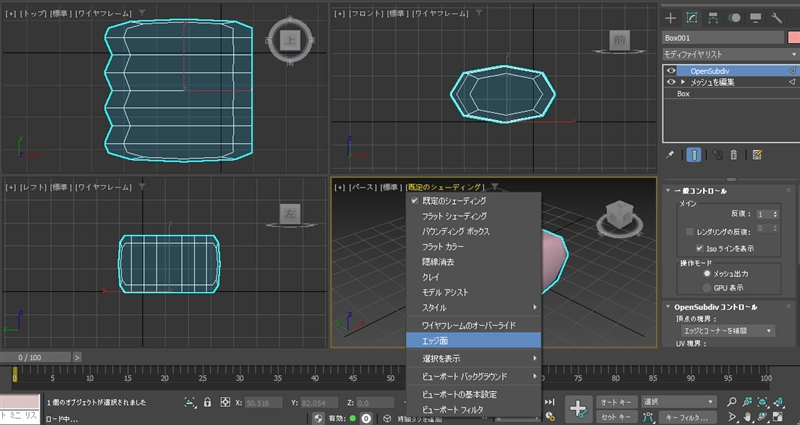Click the pin stack icon
The image size is (800, 425).
point(670,155)
